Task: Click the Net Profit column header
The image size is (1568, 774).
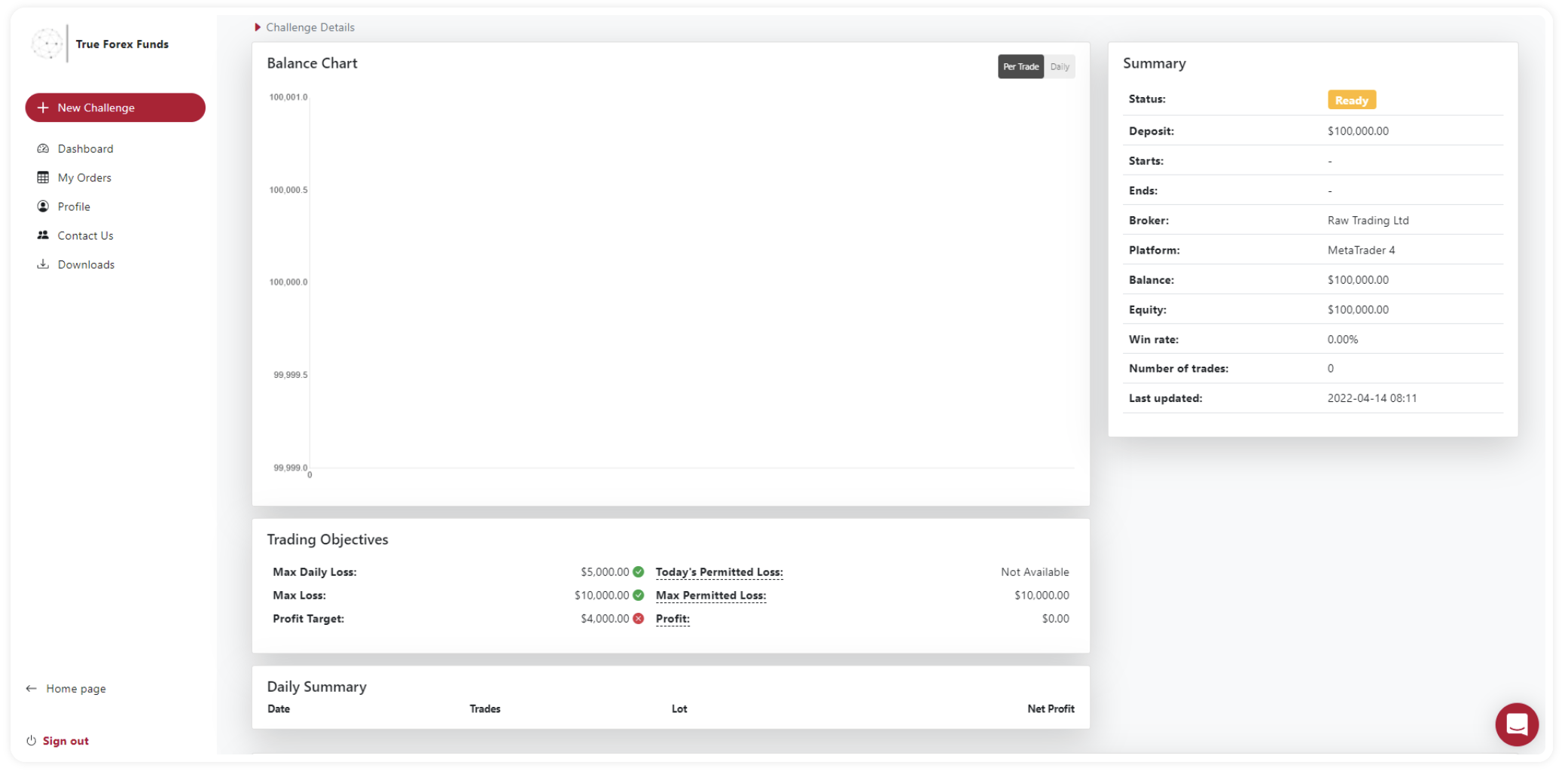Action: 1051,708
